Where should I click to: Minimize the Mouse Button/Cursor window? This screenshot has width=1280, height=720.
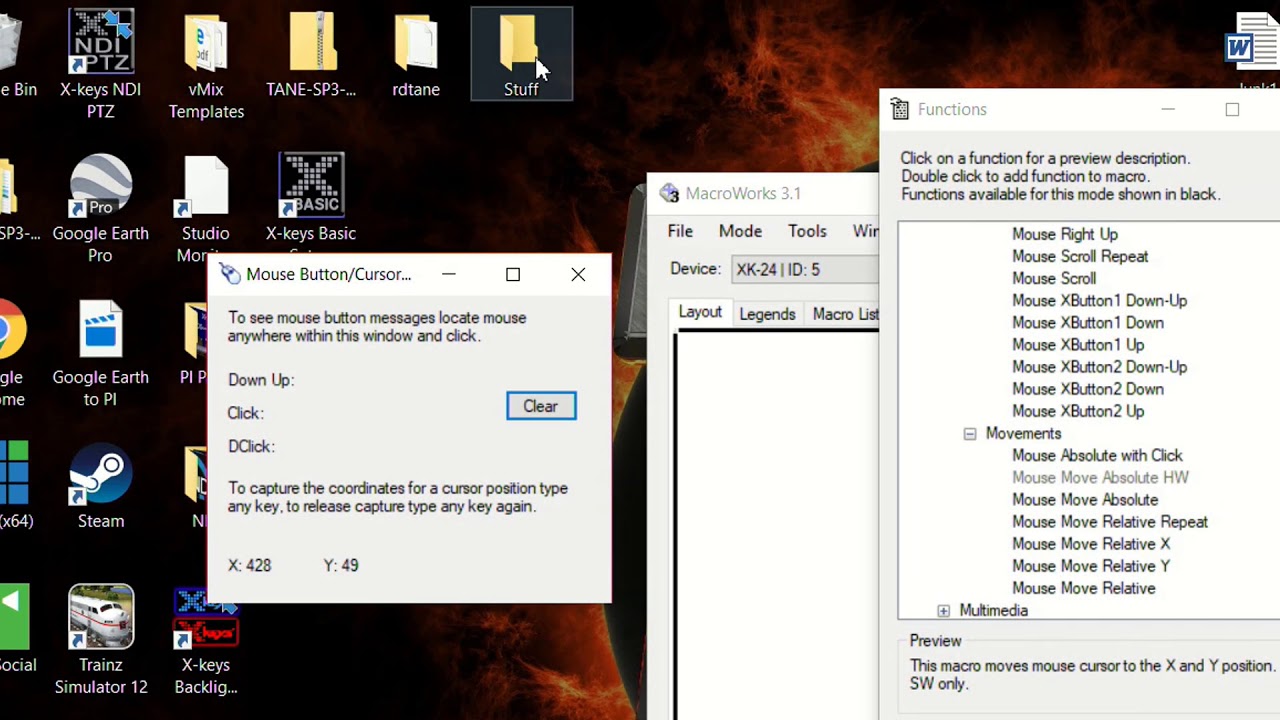[x=449, y=274]
